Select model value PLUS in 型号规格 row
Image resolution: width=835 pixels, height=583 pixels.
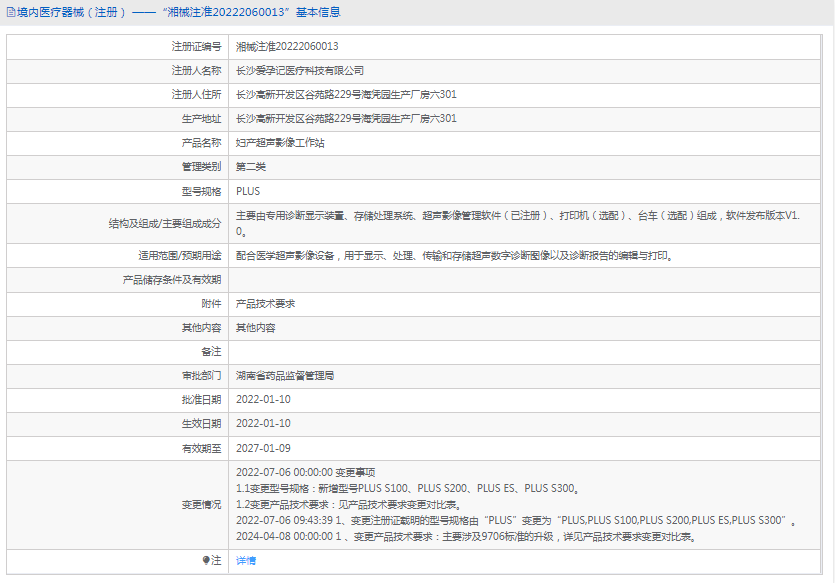pos(248,191)
